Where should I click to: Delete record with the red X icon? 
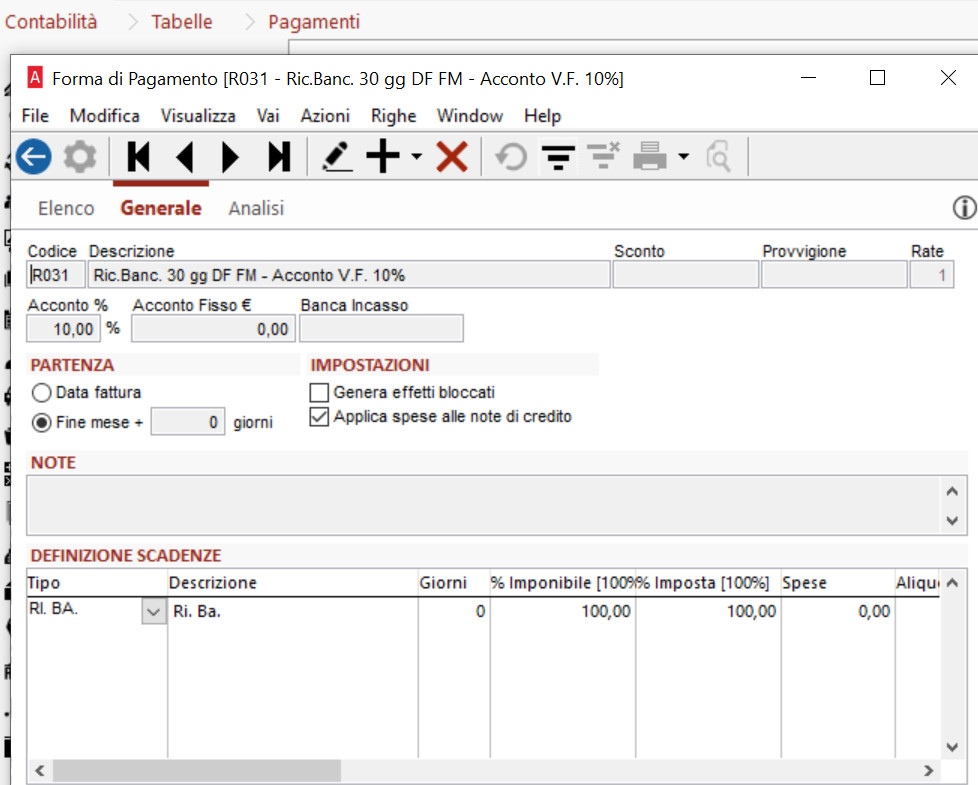coord(452,156)
